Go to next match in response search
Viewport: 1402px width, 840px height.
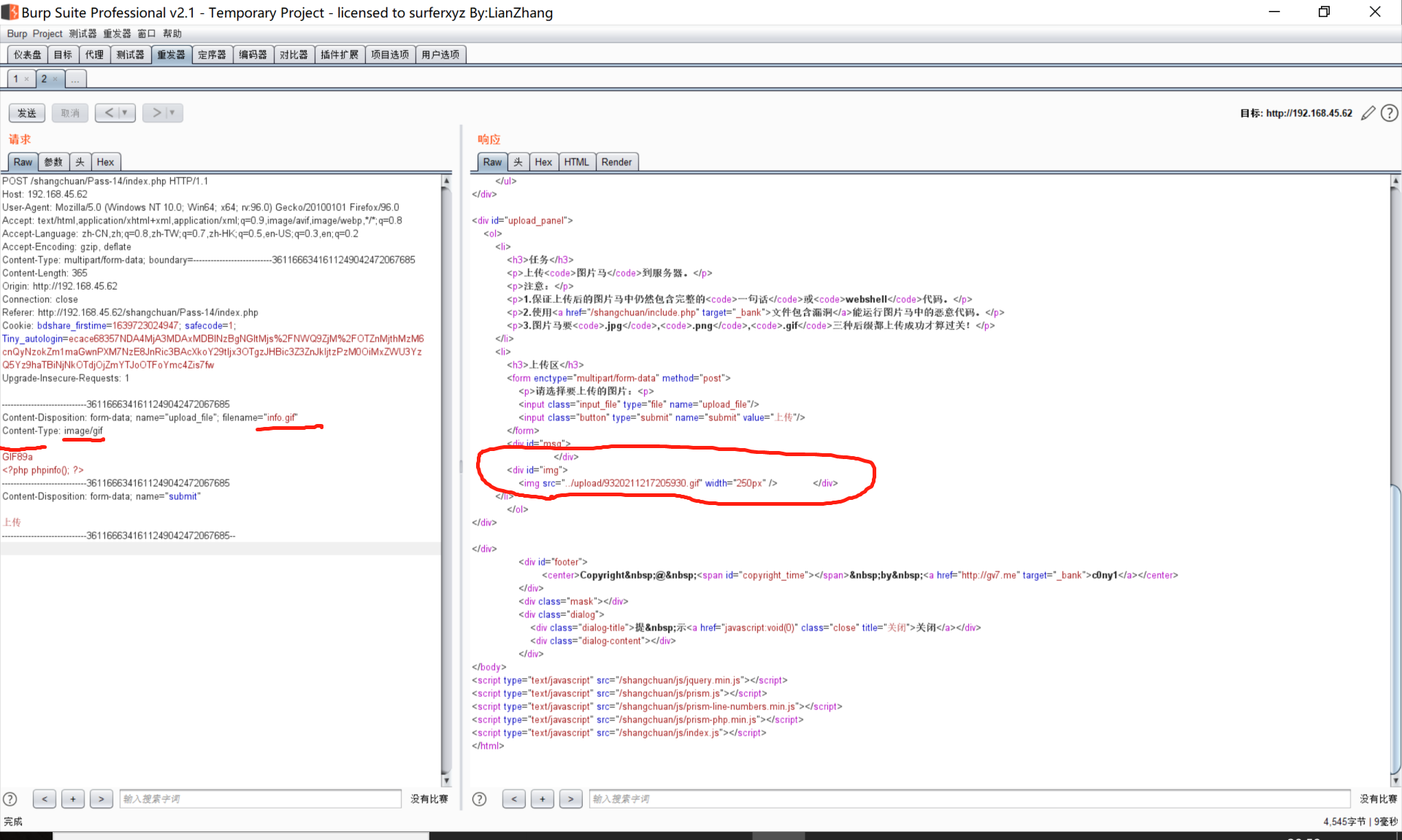570,799
